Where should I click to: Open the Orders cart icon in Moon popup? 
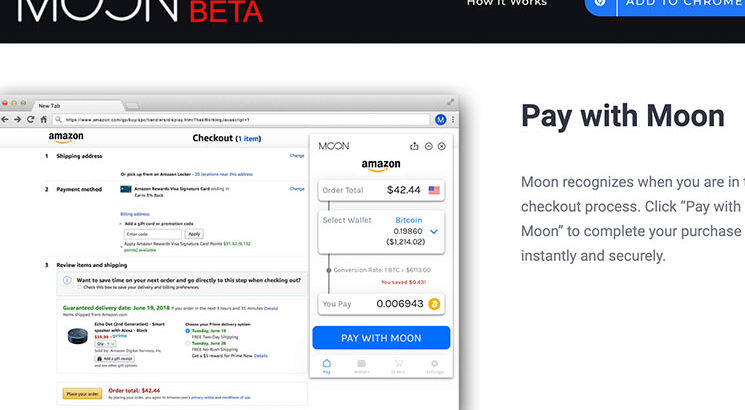tap(398, 366)
